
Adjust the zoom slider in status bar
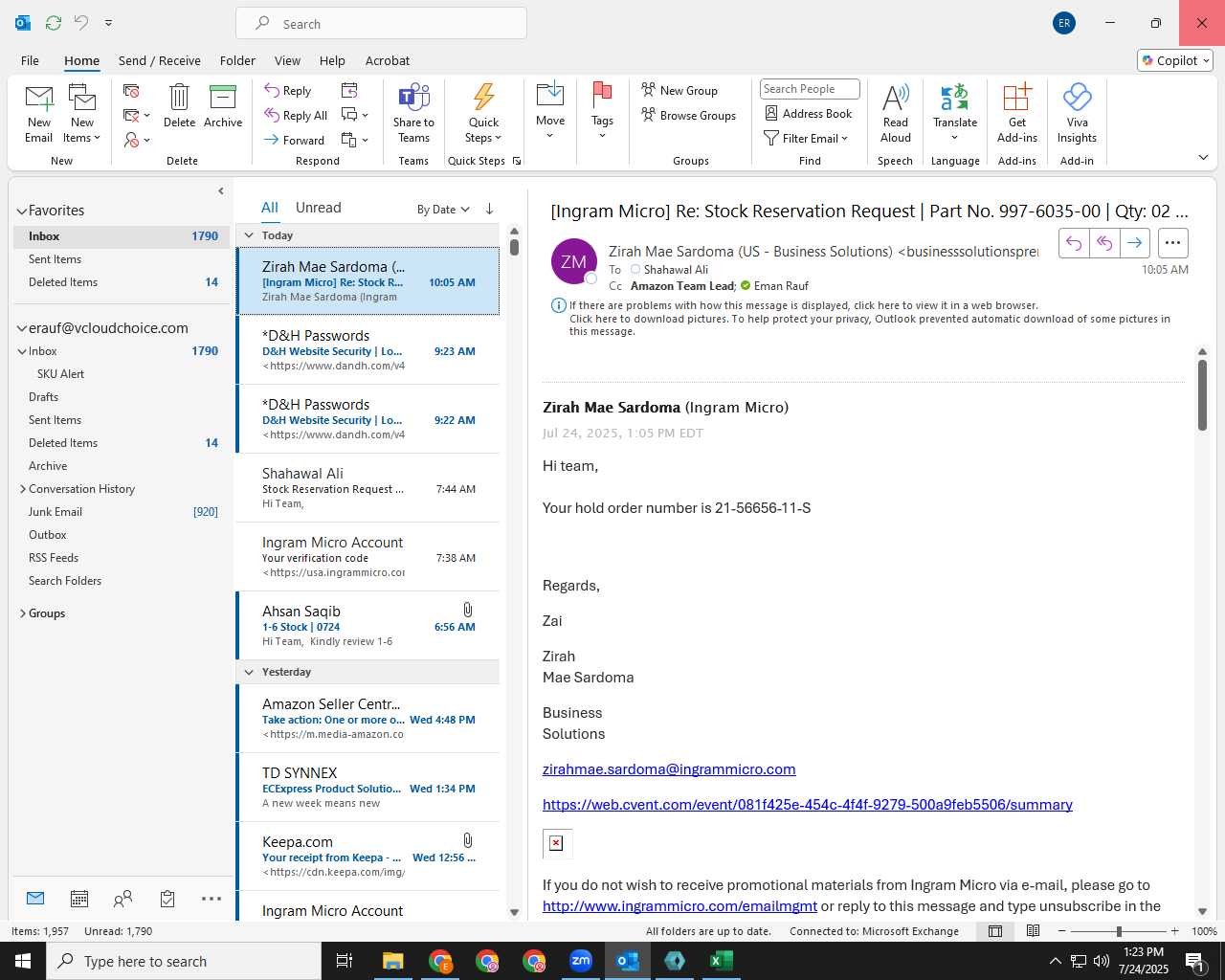[x=1119, y=931]
